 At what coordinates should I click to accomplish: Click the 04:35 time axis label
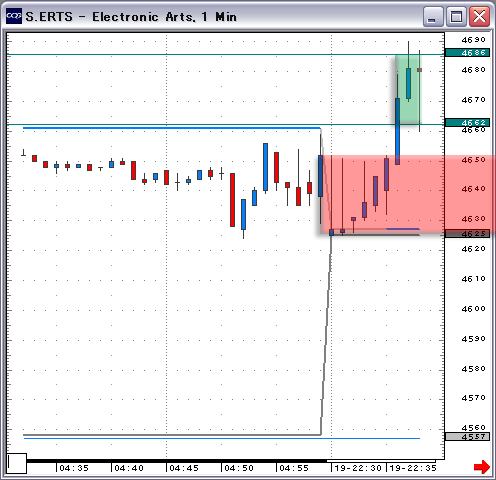(x=74, y=468)
